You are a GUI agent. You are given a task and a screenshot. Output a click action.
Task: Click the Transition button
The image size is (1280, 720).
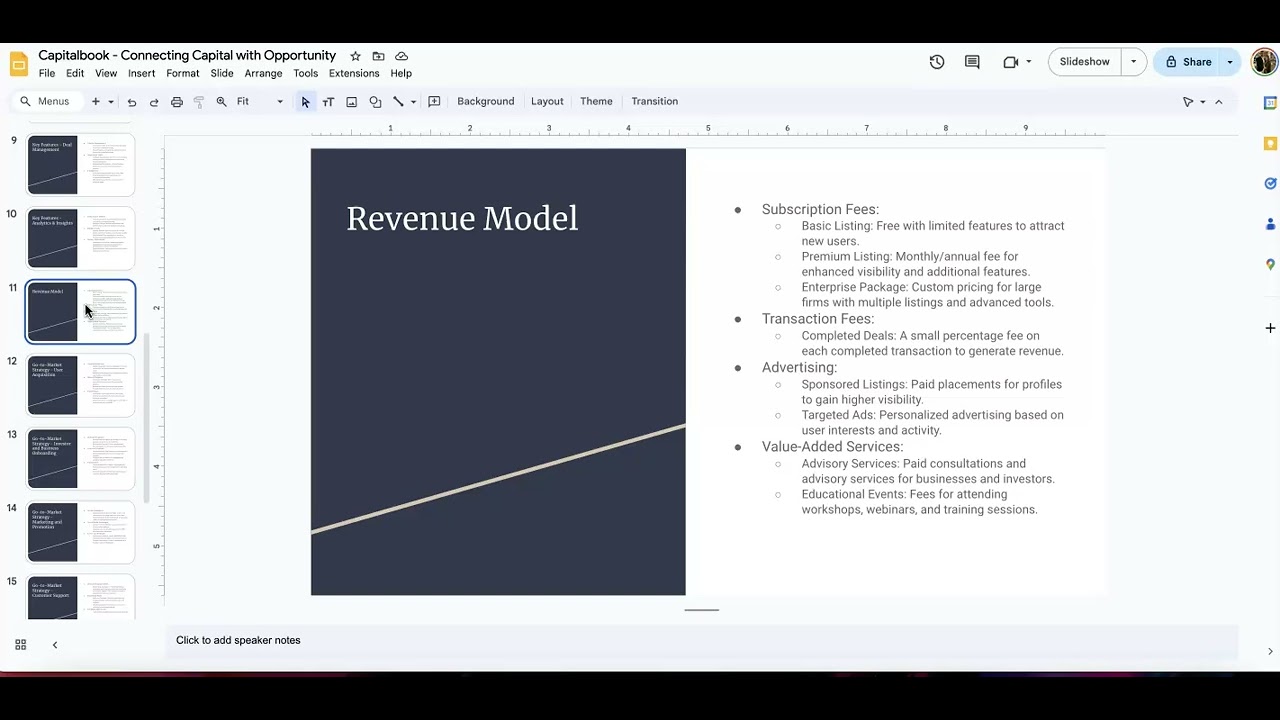(x=655, y=102)
